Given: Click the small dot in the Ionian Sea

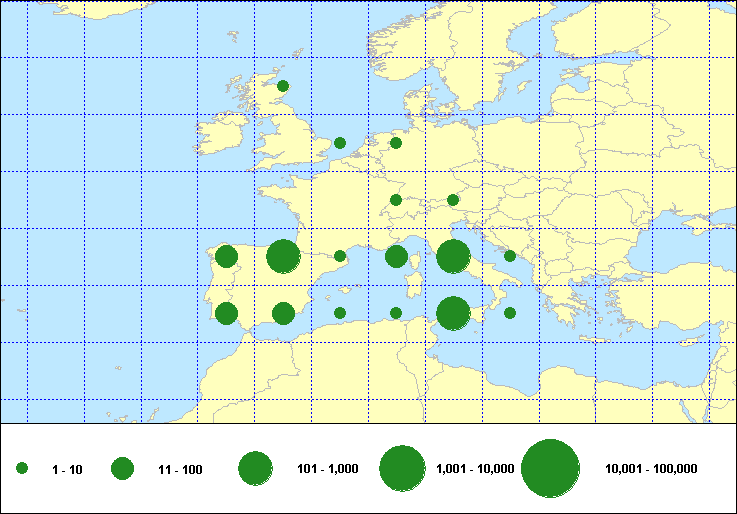Looking at the screenshot, I should (x=510, y=313).
